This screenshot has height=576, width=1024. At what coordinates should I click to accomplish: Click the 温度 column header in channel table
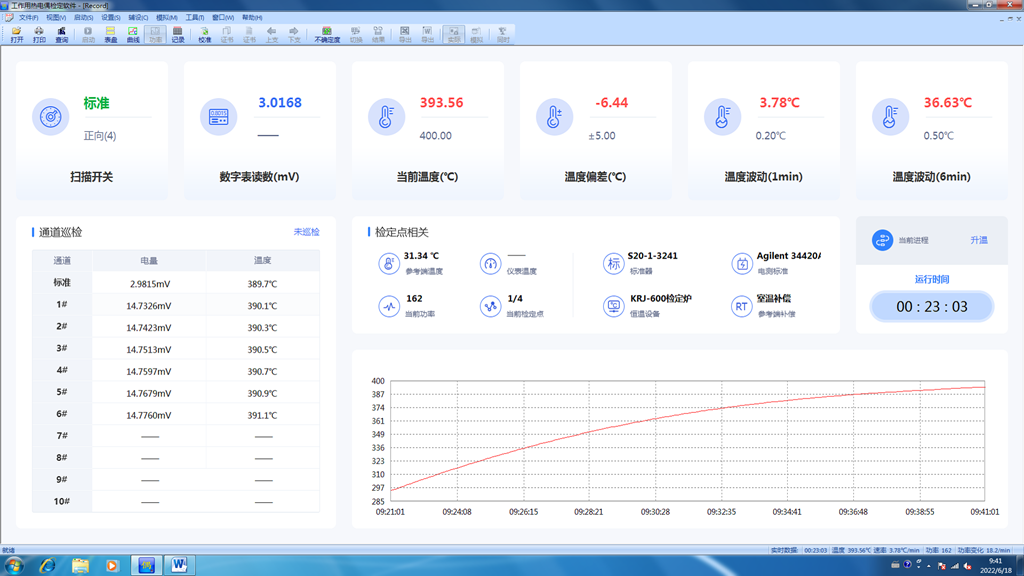click(263, 261)
